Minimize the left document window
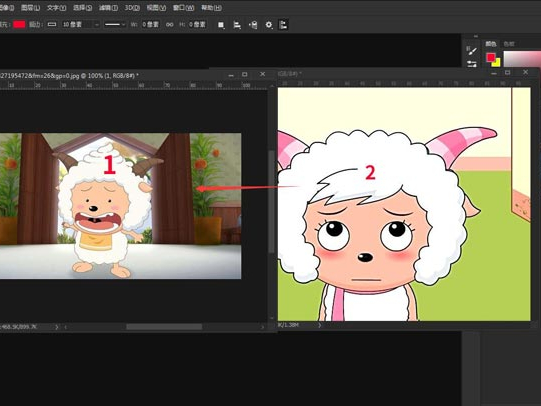541x406 pixels. pos(231,75)
